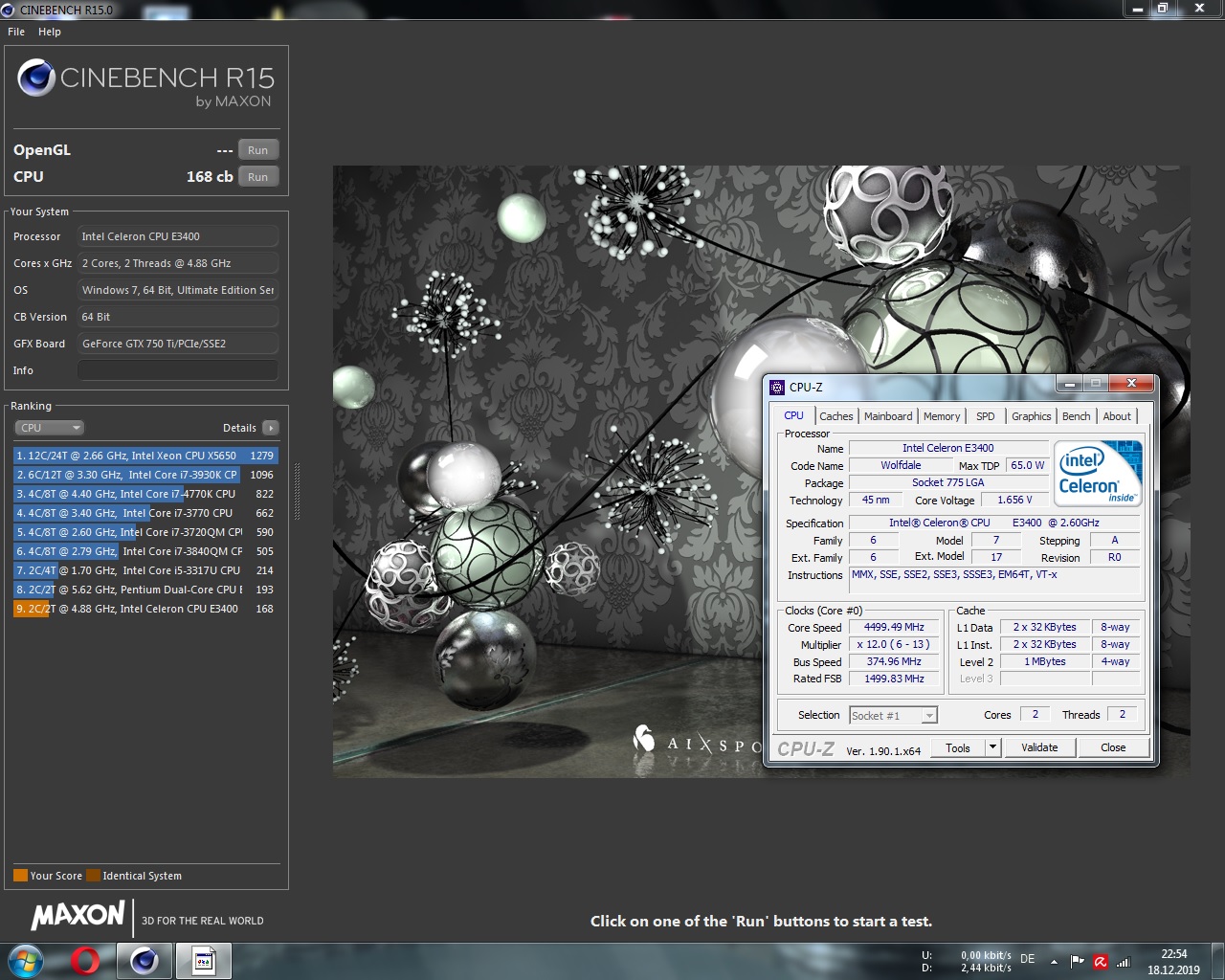Click the GFX Board field
Image resolution: width=1225 pixels, height=980 pixels.
(x=178, y=344)
